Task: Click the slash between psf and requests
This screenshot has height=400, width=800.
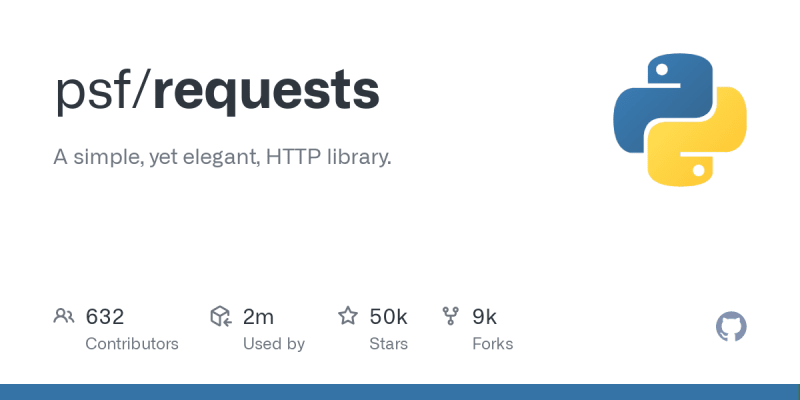Action: click(x=141, y=91)
